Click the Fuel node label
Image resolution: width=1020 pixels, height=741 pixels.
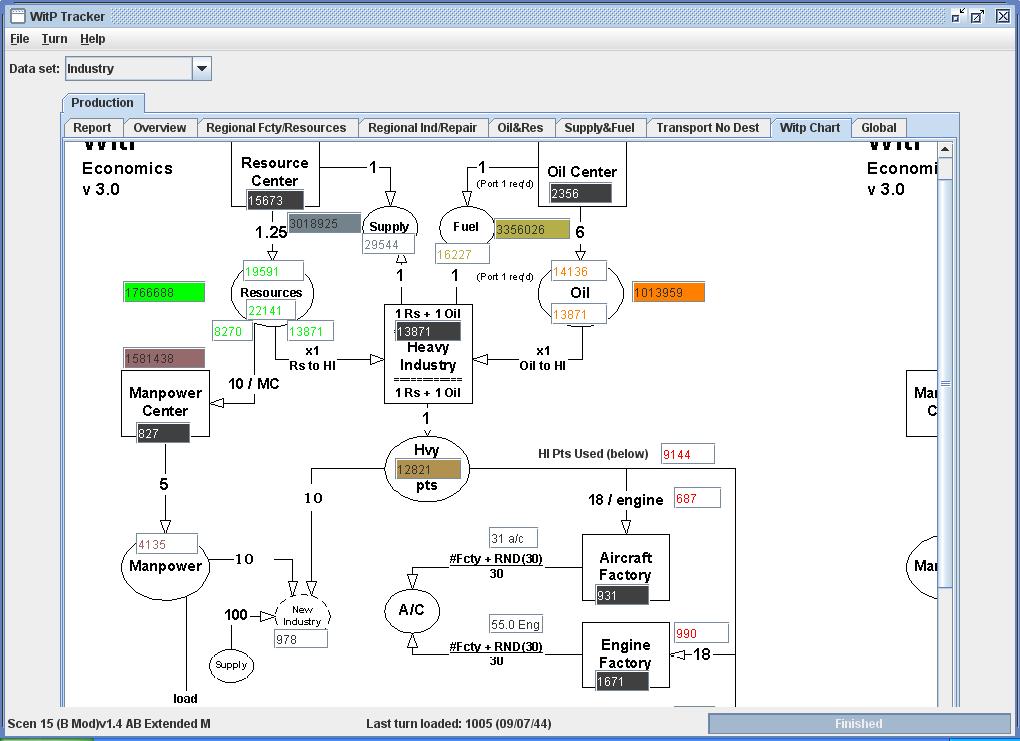[x=466, y=226]
